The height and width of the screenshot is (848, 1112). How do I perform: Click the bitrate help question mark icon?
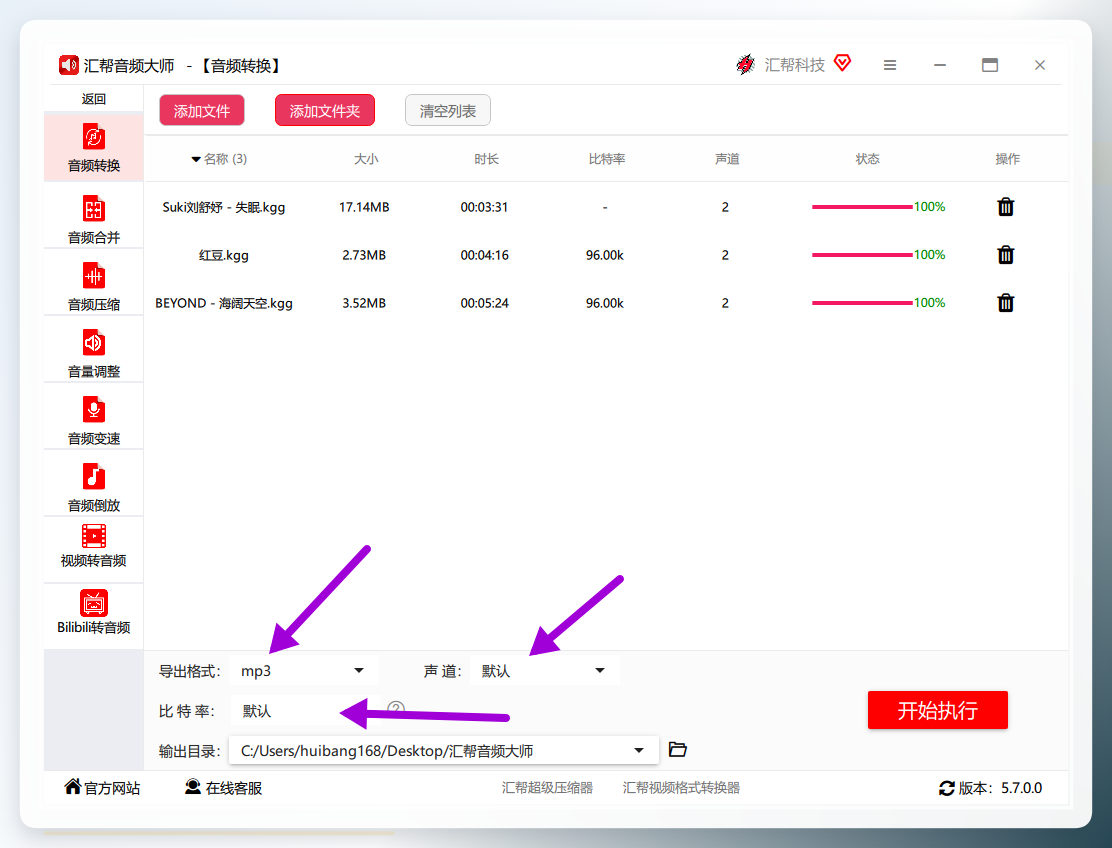[396, 708]
